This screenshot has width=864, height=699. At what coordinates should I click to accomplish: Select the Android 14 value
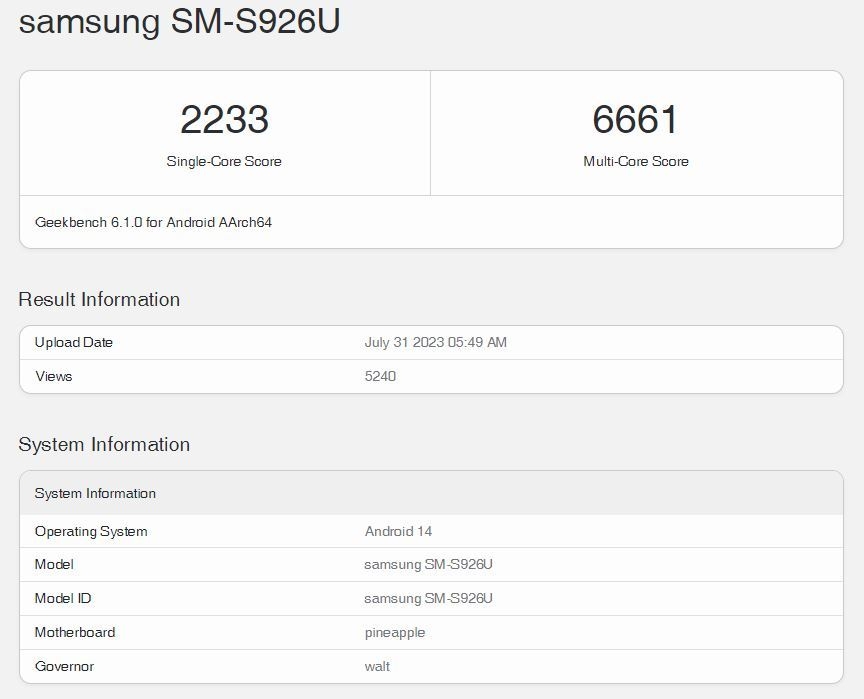click(x=398, y=532)
